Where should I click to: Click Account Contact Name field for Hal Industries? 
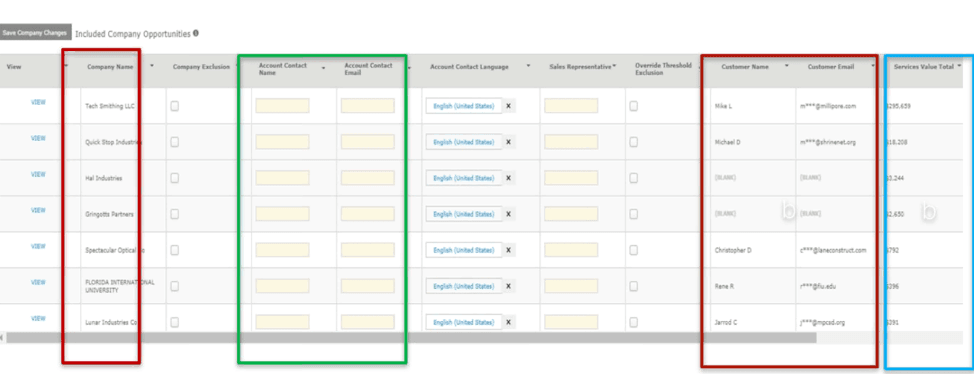(282, 178)
